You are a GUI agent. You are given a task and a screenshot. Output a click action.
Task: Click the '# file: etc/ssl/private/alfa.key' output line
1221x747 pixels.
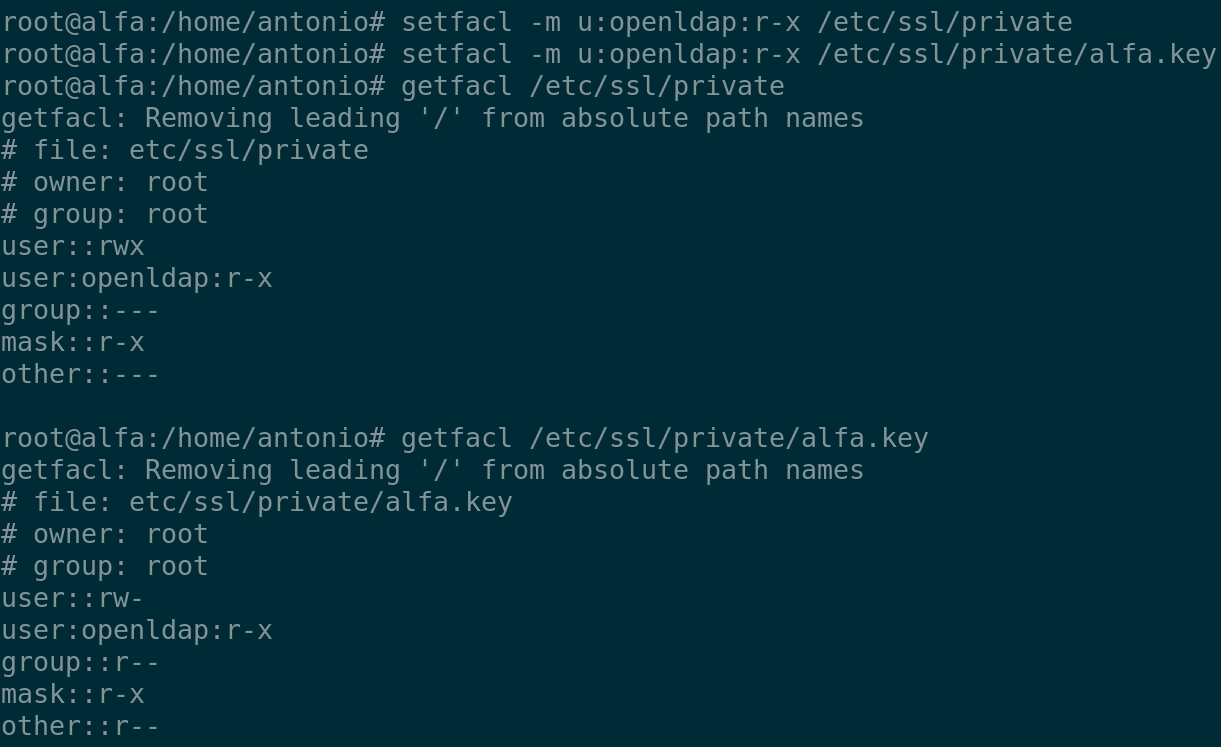click(x=257, y=502)
